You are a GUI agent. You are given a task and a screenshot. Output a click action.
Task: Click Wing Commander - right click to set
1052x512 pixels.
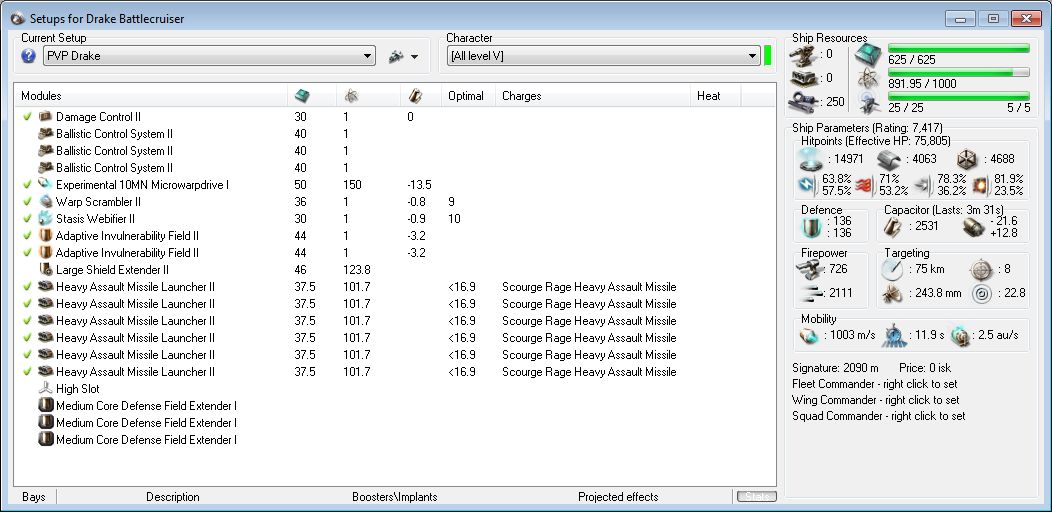(876, 400)
